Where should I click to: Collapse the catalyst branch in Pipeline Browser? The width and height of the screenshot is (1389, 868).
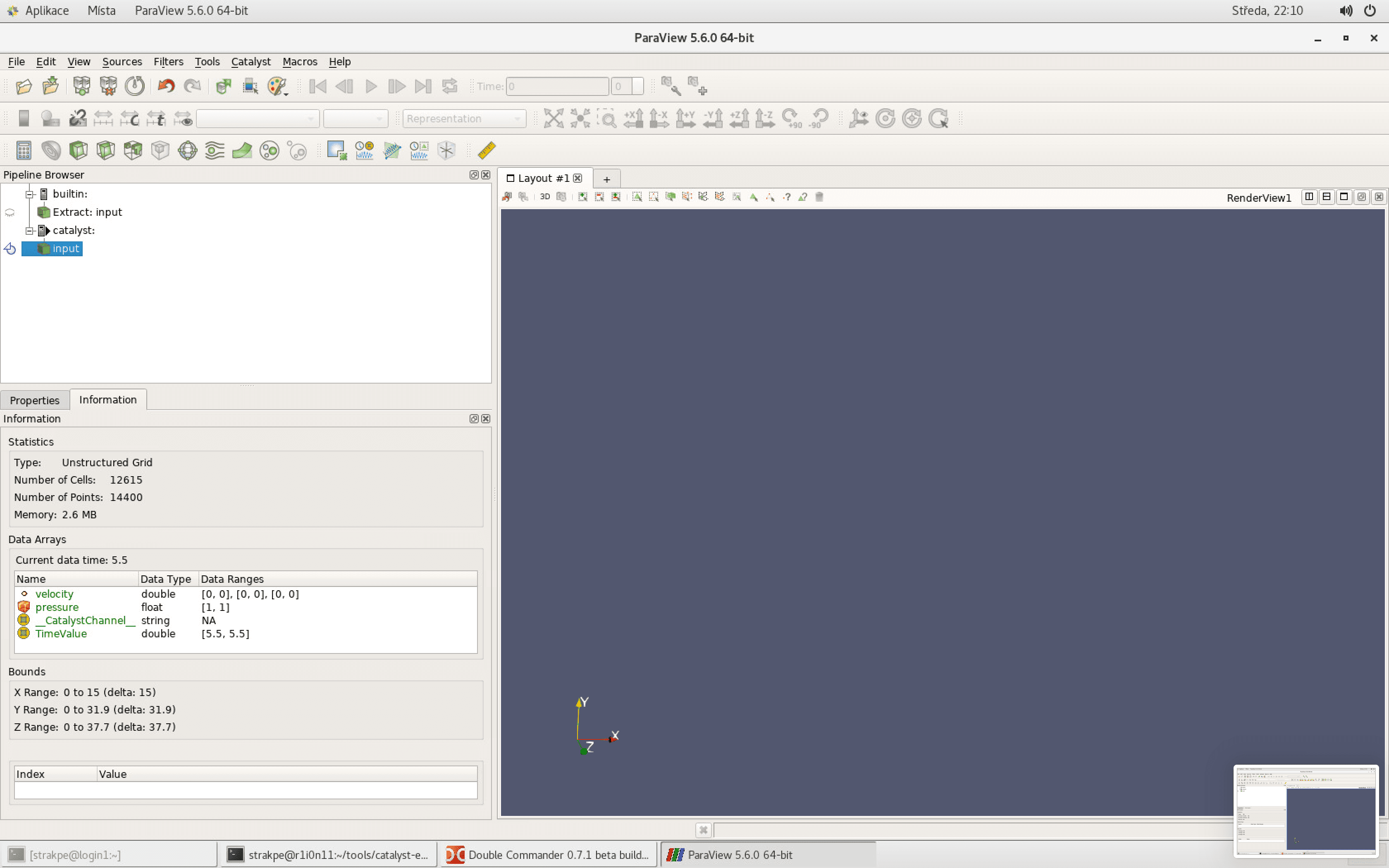(x=29, y=230)
